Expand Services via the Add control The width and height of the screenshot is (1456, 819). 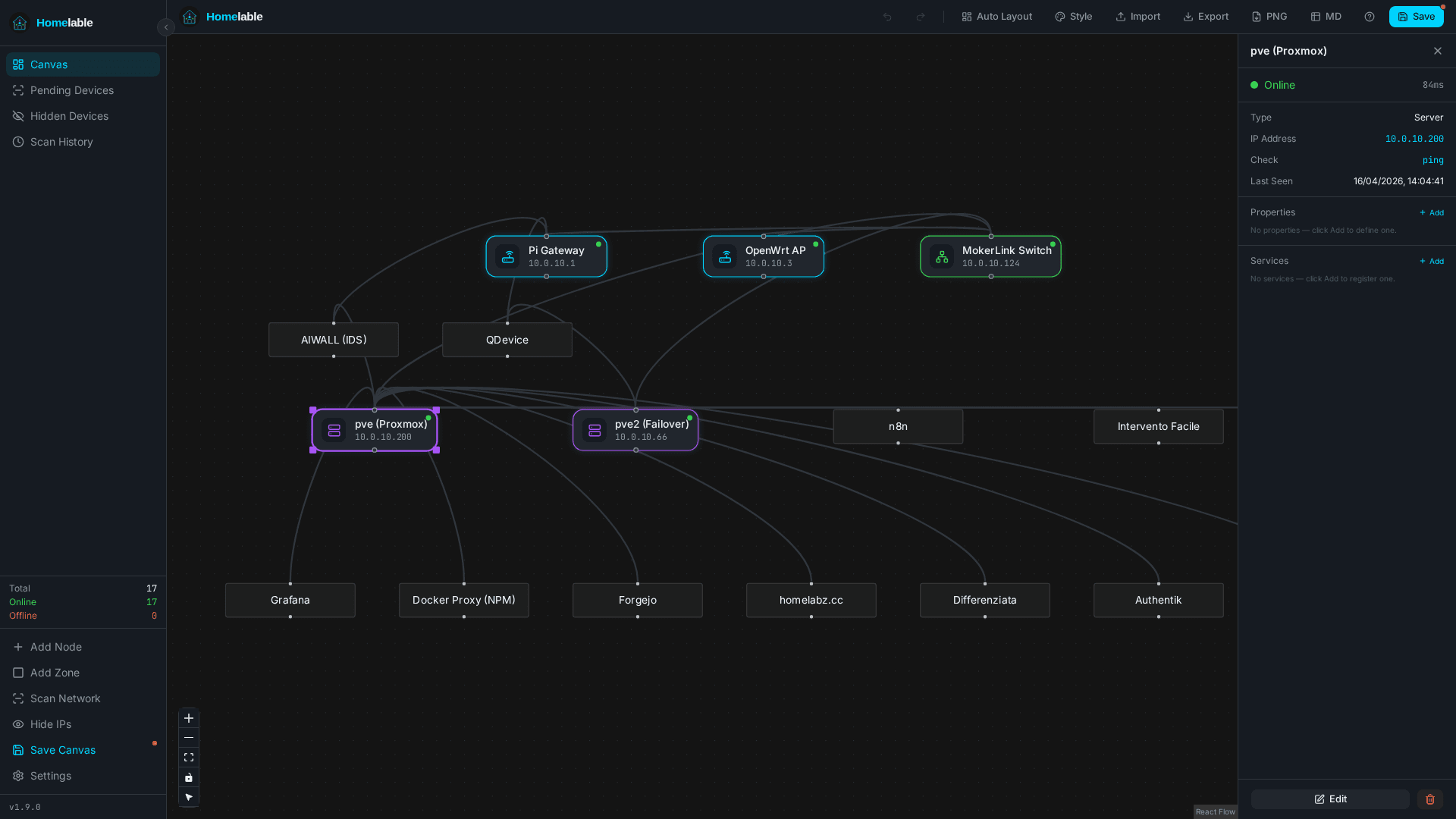click(x=1430, y=261)
